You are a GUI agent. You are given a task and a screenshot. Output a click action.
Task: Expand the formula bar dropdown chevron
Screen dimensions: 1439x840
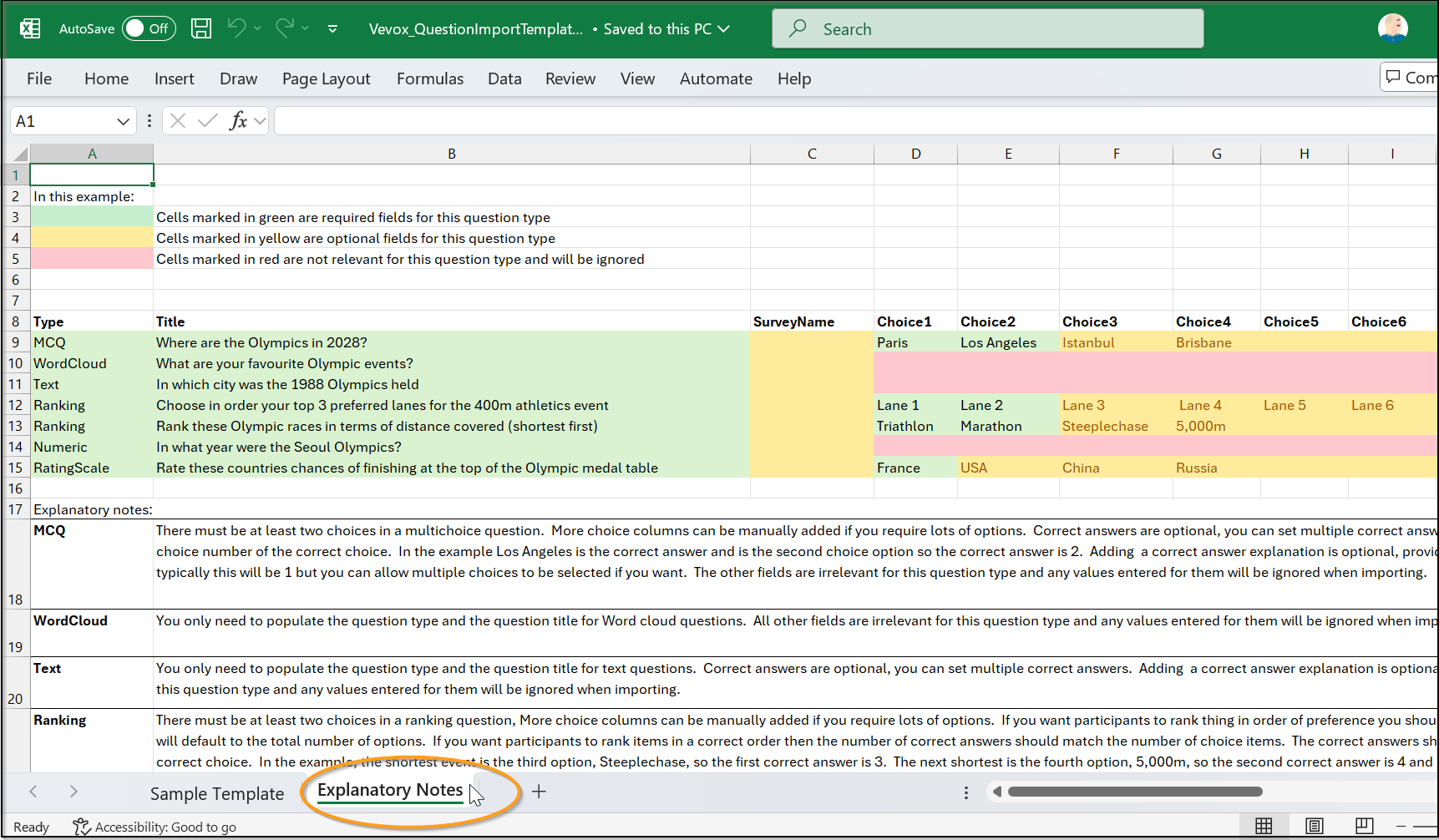coord(260,121)
